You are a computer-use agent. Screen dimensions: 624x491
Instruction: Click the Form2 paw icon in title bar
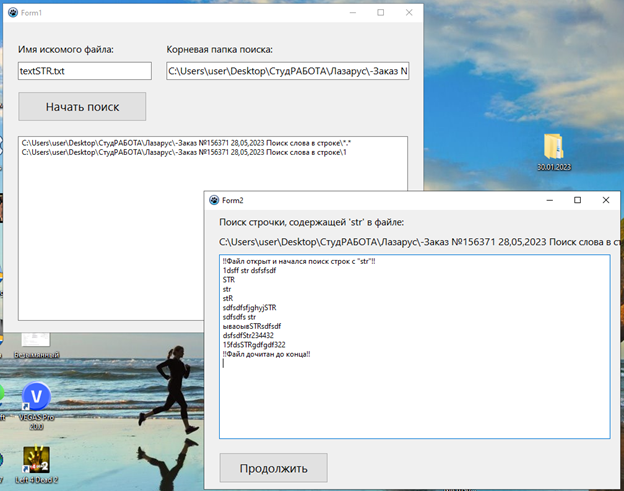pos(214,200)
